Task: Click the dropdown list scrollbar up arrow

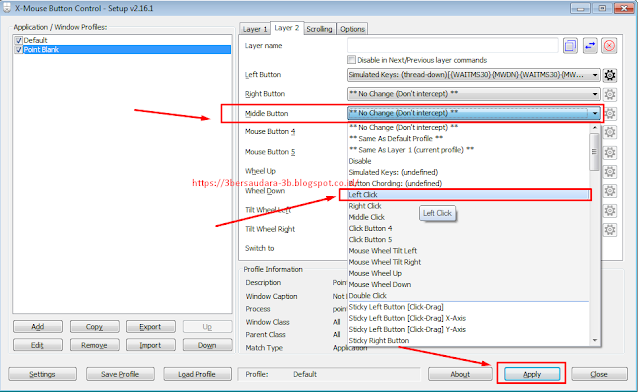Action: [595, 128]
